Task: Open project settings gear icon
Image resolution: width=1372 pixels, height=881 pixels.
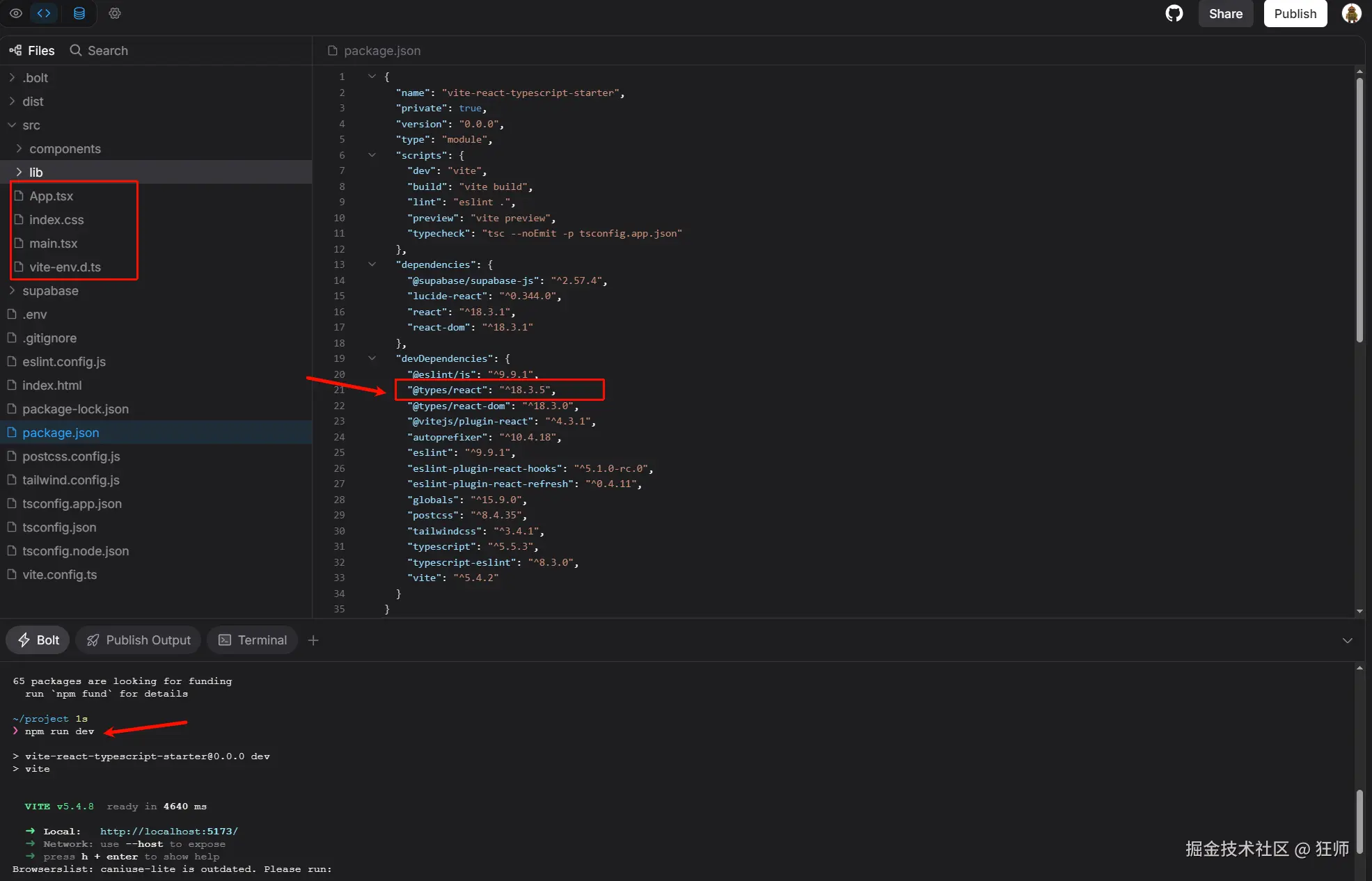Action: pos(115,13)
